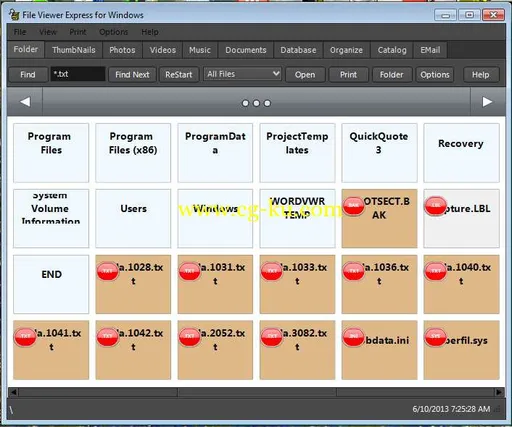Image resolution: width=512 pixels, height=427 pixels.
Task: Switch to the ThumbNails tab
Action: click(x=74, y=50)
